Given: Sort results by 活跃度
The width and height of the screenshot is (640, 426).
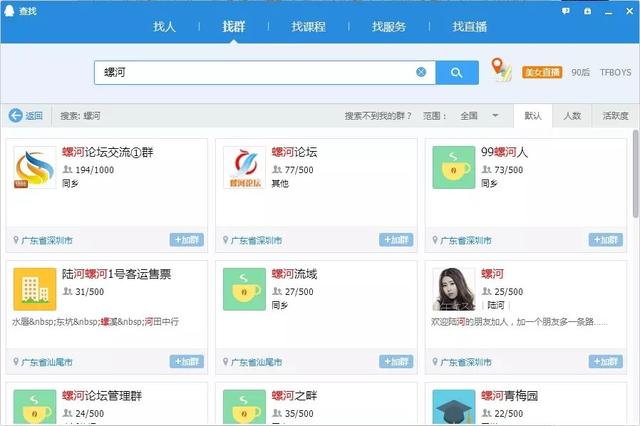Looking at the screenshot, I should [615, 116].
